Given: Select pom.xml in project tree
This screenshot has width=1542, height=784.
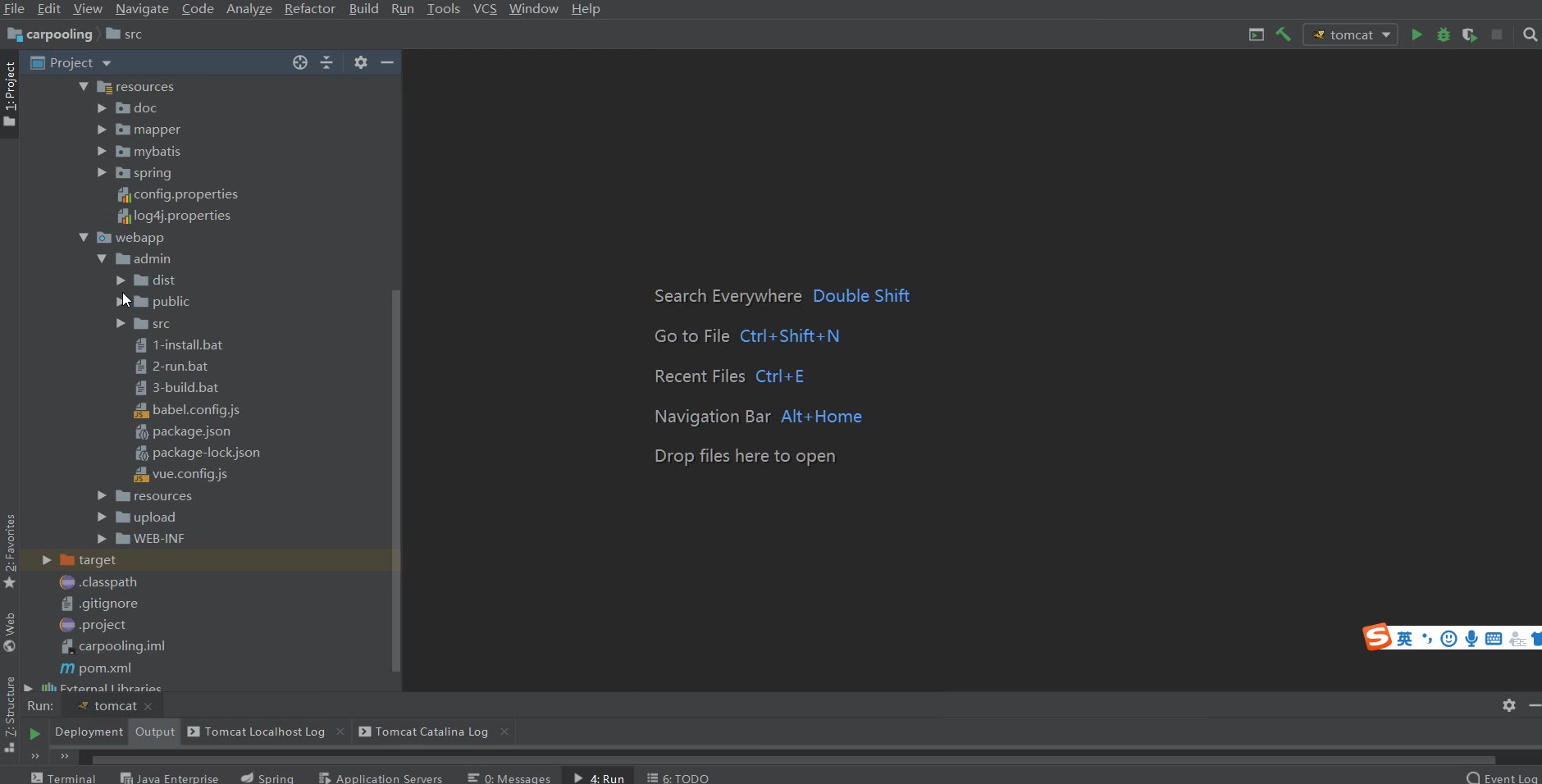Looking at the screenshot, I should (x=104, y=668).
